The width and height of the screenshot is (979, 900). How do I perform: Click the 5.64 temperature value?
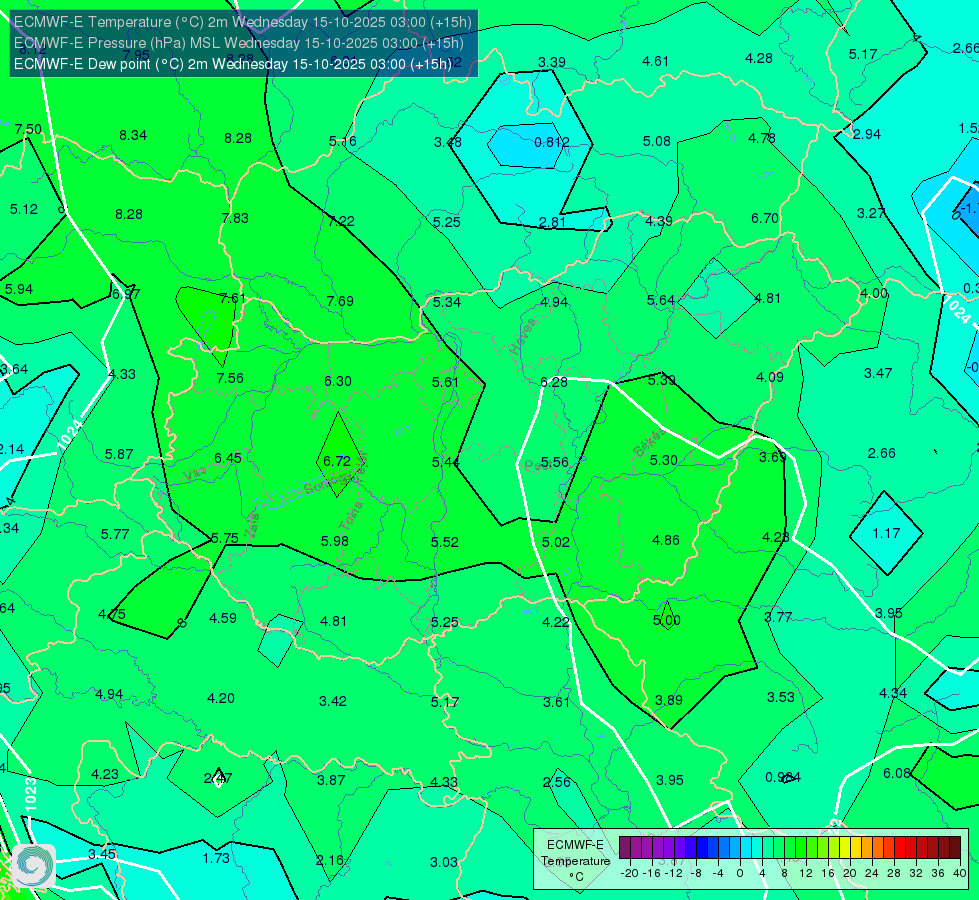(661, 300)
